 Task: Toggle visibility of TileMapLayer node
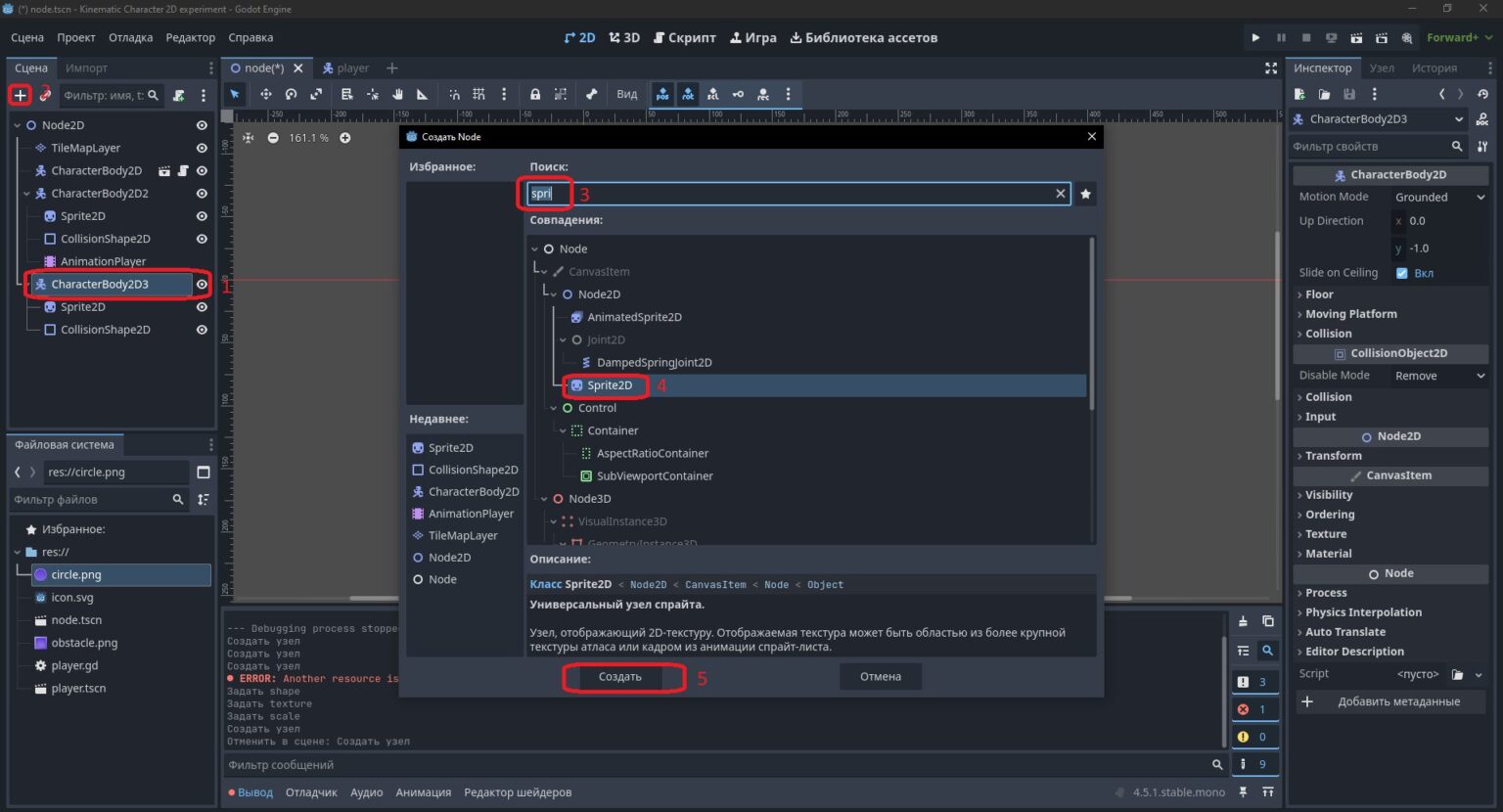(202, 148)
